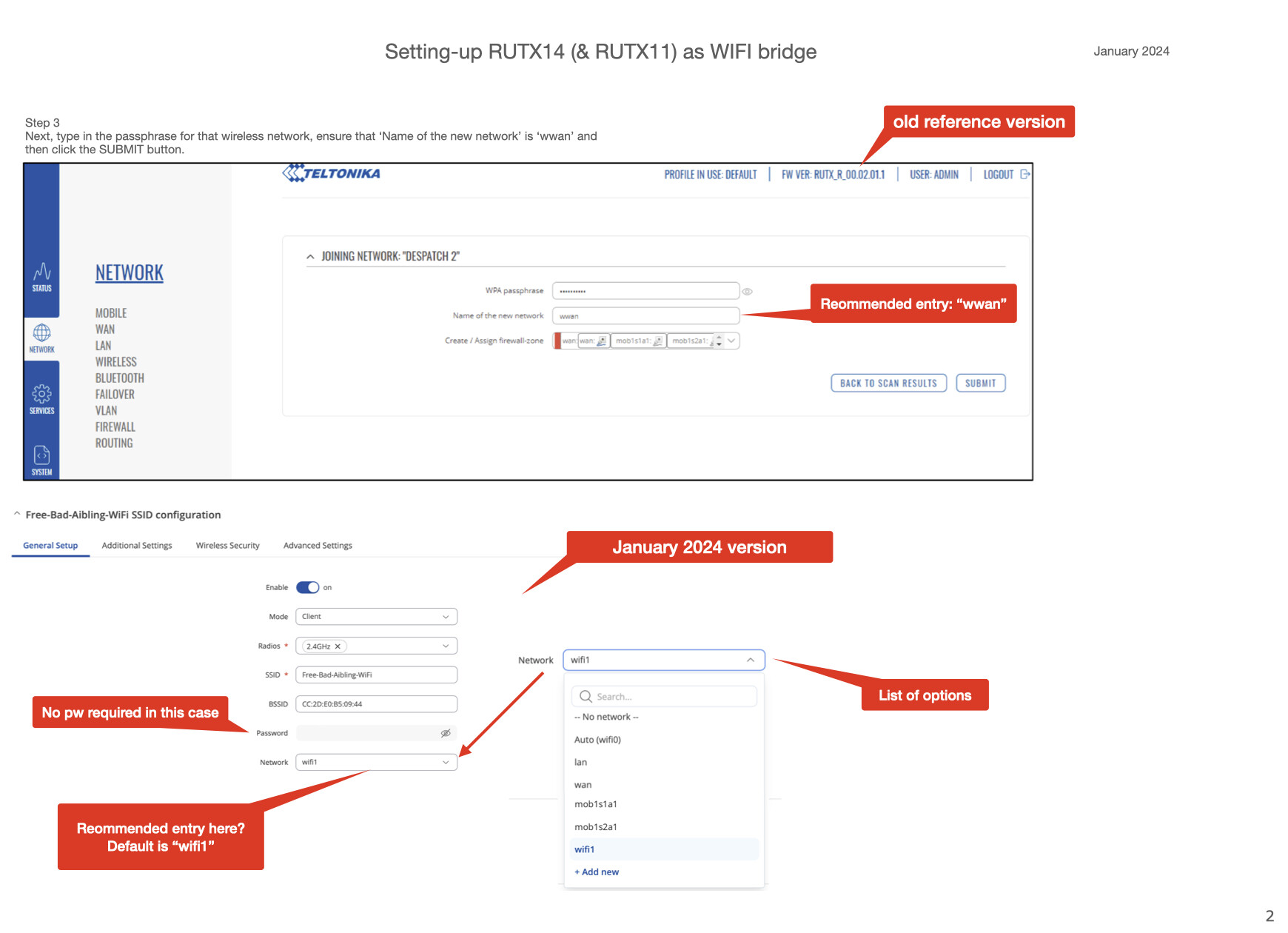Open the System sidebar icon

tap(41, 460)
